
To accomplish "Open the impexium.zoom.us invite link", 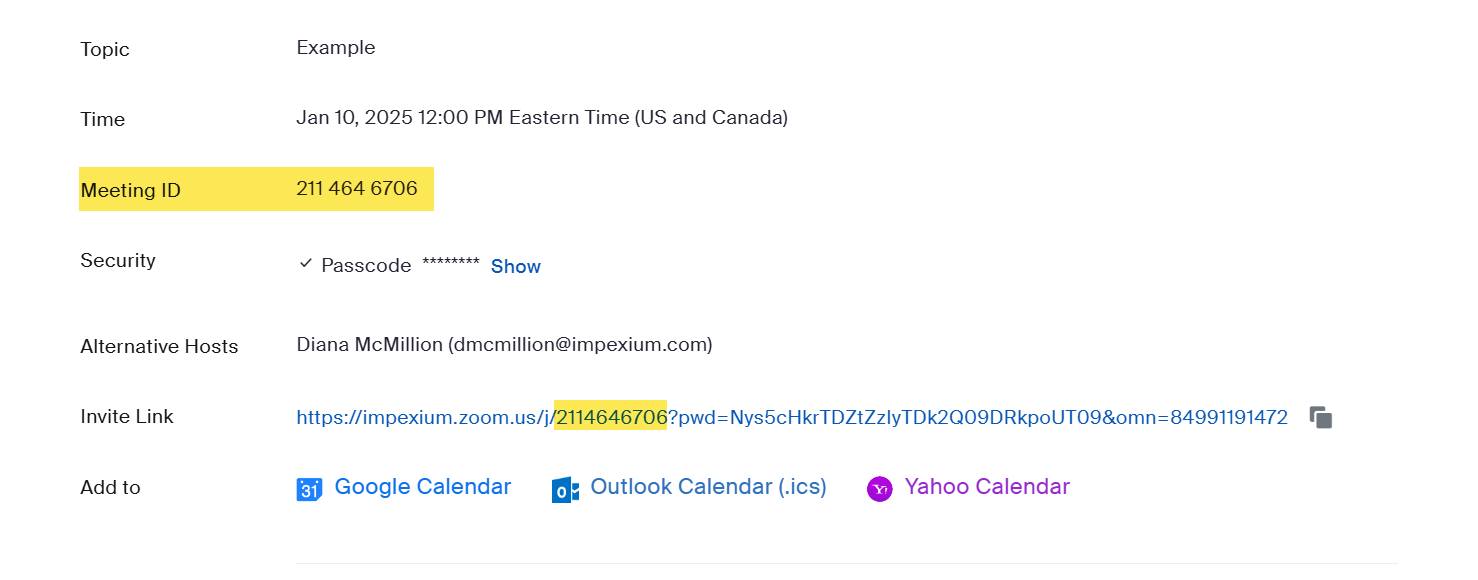I will coord(792,417).
